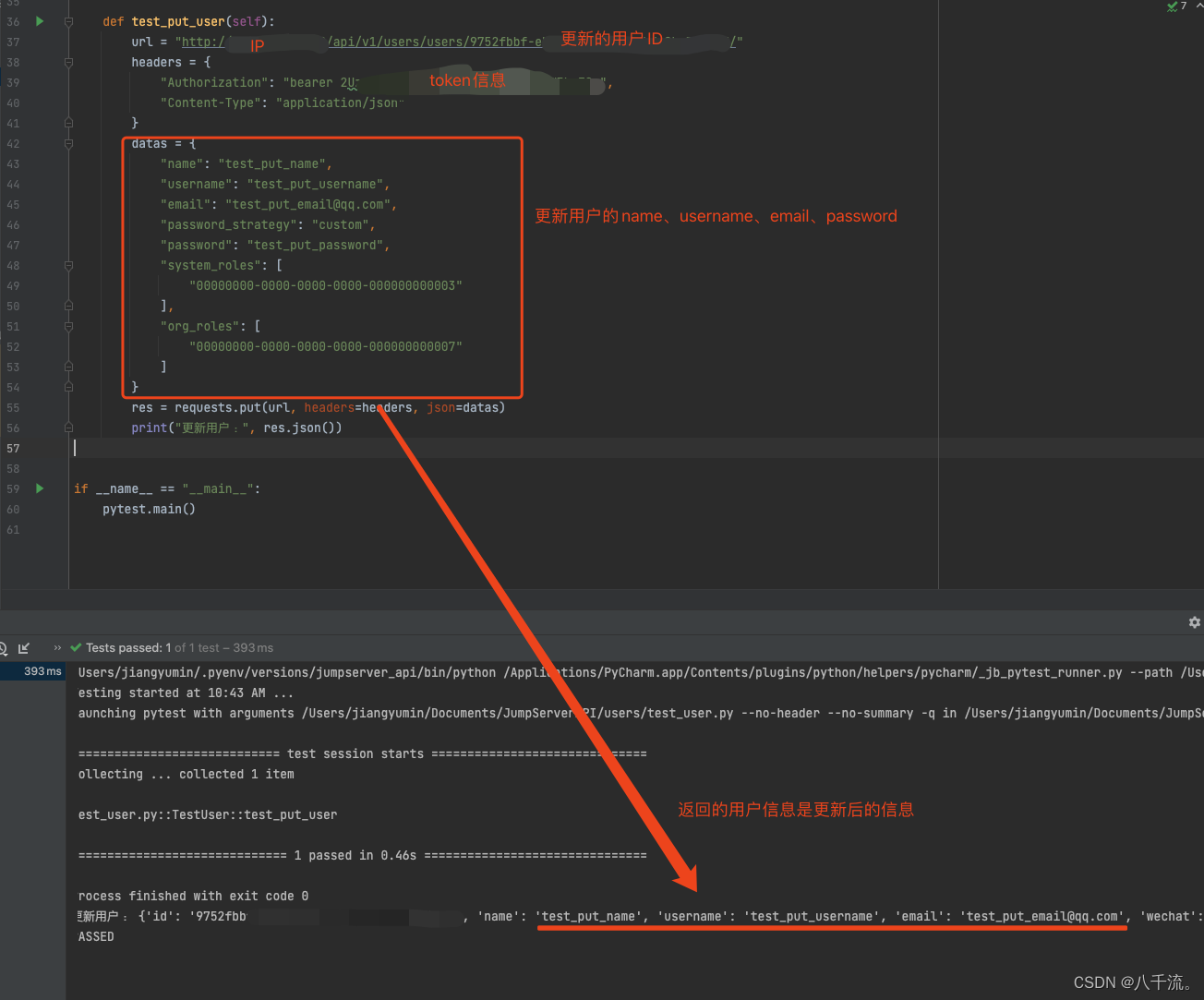Collapse the test_put_user function fold marker

point(68,21)
